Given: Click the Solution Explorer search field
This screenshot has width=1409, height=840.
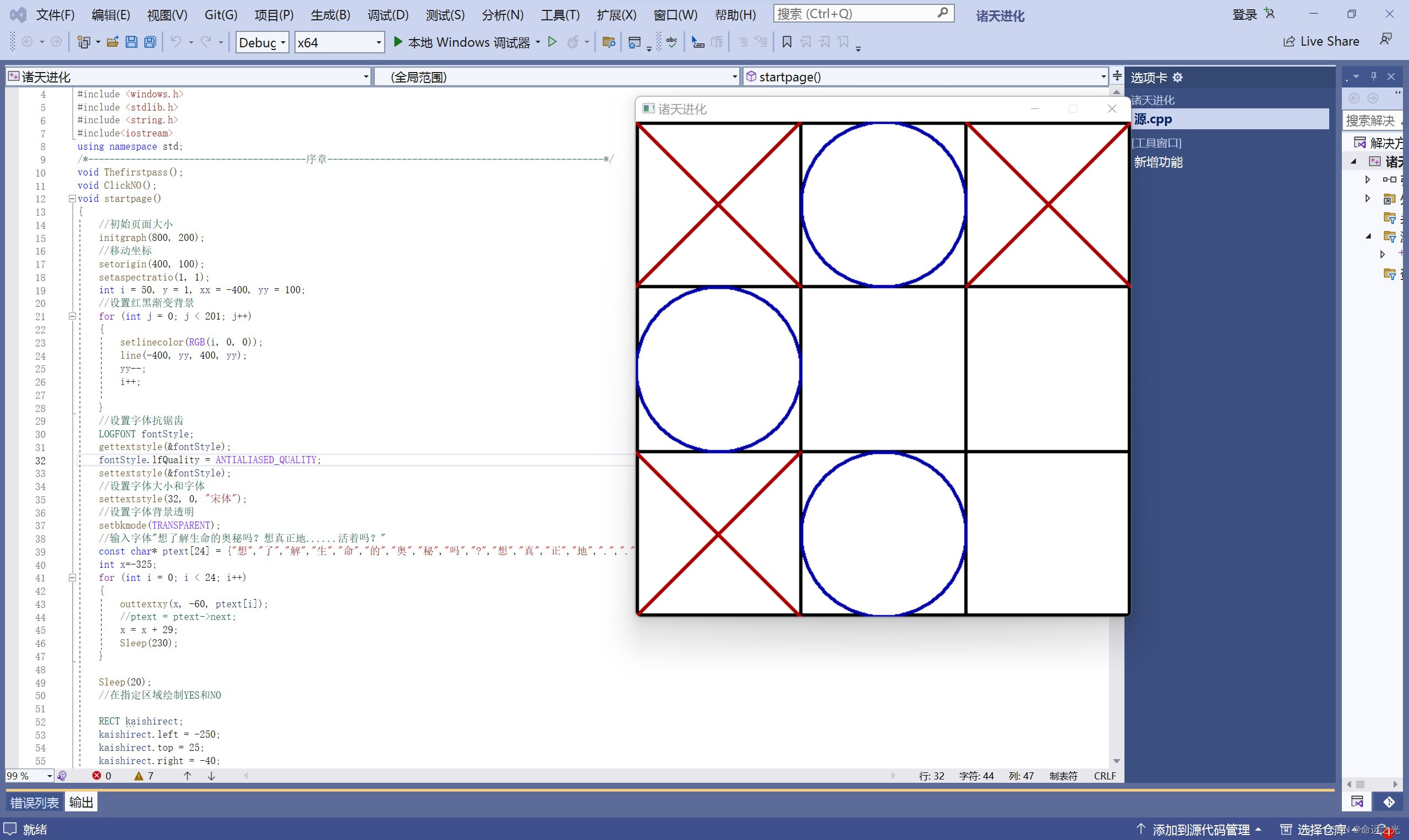Looking at the screenshot, I should pyautogui.click(x=1373, y=120).
